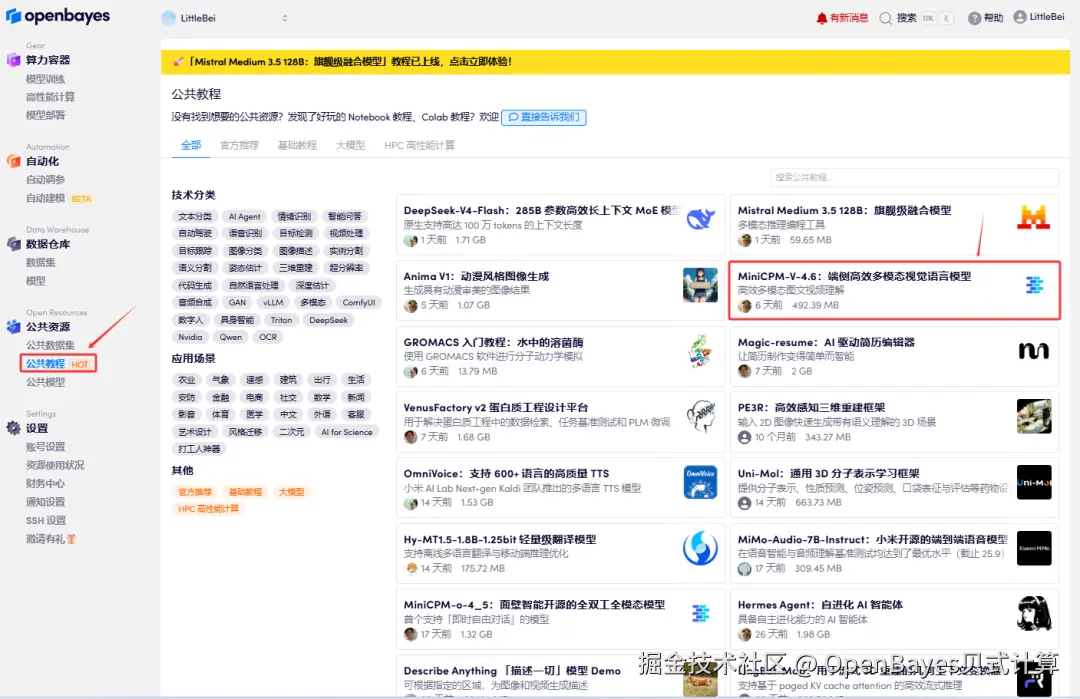The height and width of the screenshot is (699, 1080).
Task: Click the openbayes logo
Action: pyautogui.click(x=58, y=16)
